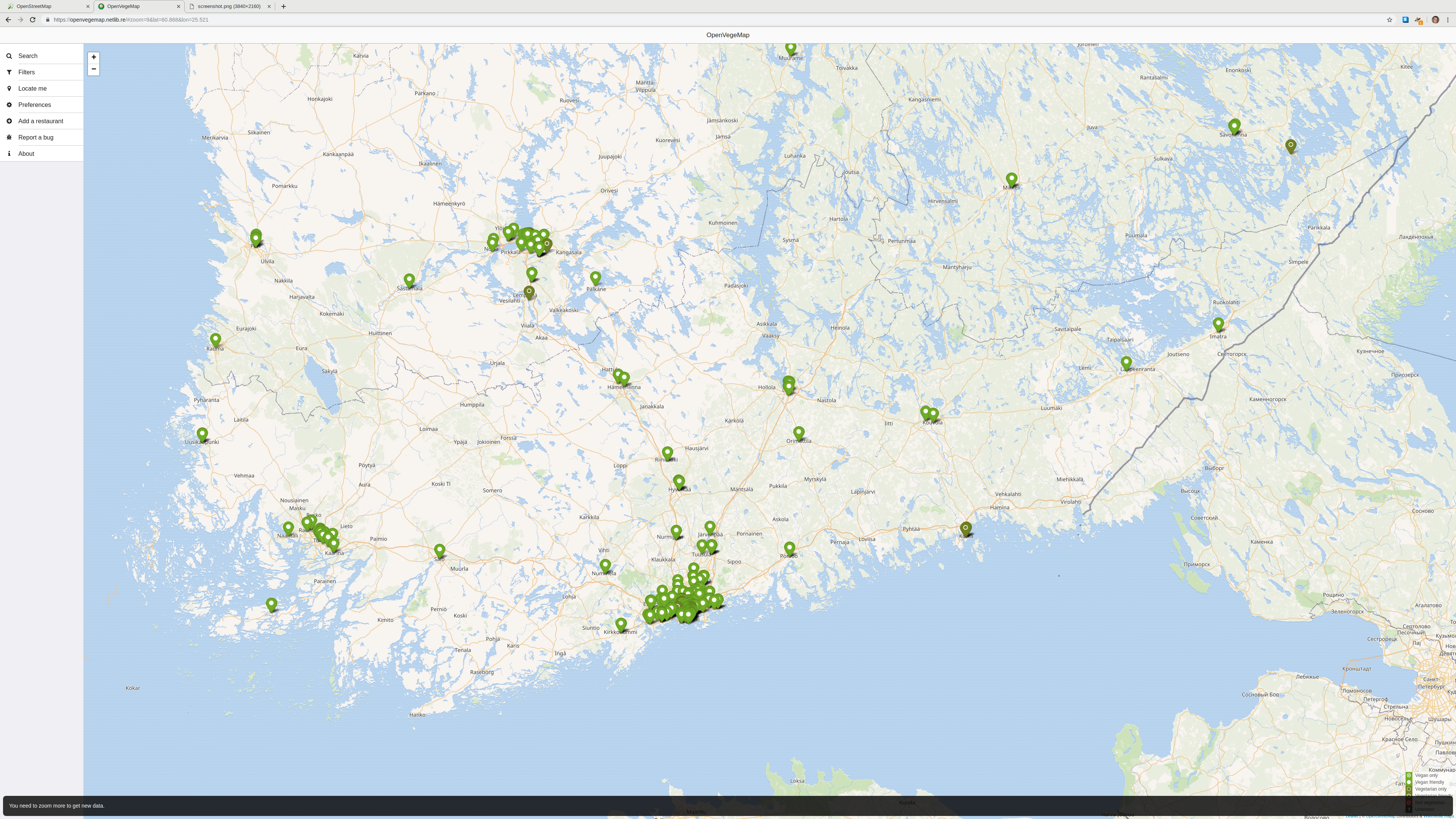Zoom in with the map plus button

(x=94, y=57)
